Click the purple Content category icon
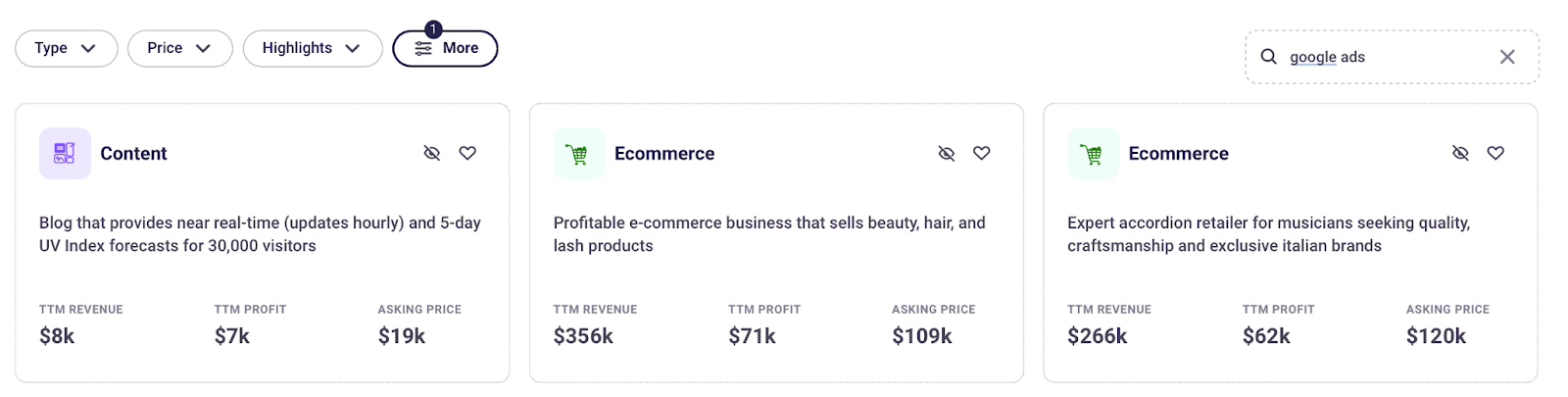Viewport: 1568px width, 397px height. pyautogui.click(x=65, y=153)
